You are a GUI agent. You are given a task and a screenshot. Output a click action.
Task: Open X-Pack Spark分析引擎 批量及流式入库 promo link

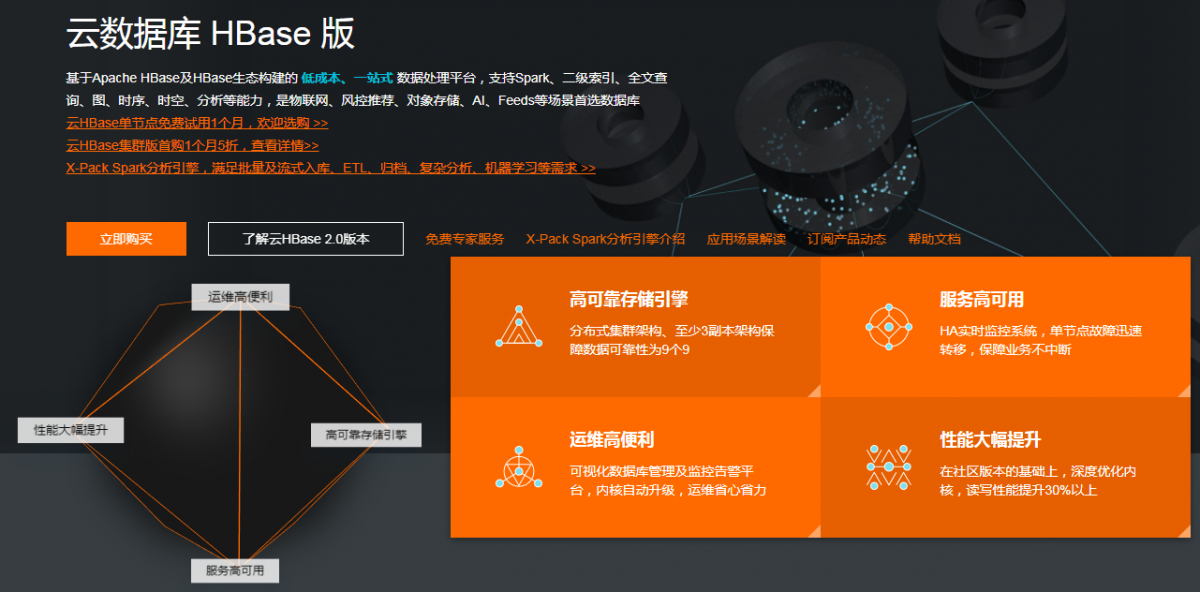coord(330,168)
